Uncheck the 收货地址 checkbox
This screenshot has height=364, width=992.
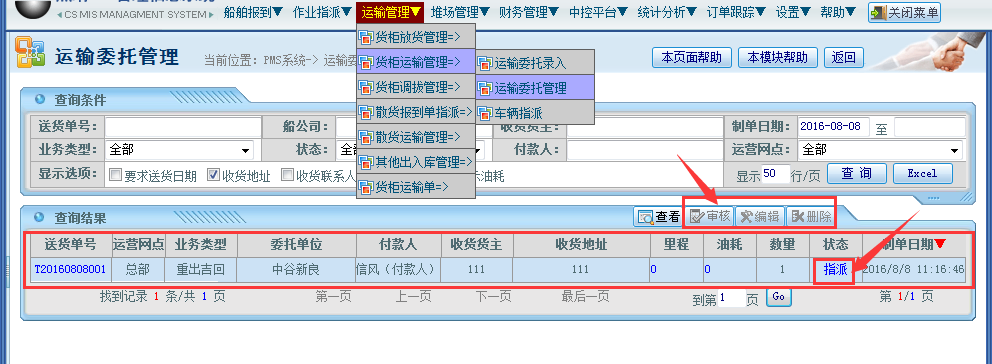click(214, 175)
